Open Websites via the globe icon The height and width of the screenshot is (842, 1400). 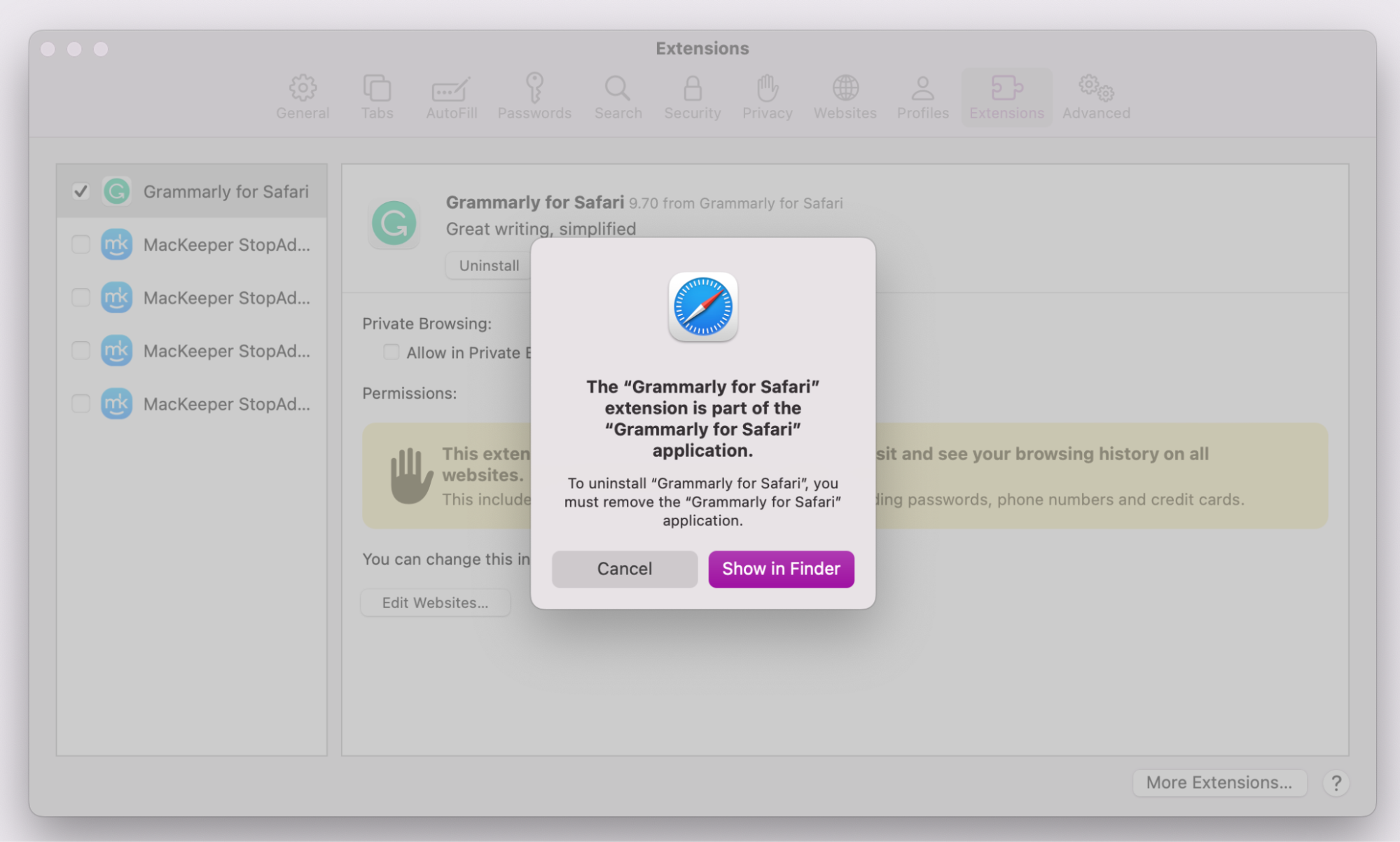[x=845, y=97]
